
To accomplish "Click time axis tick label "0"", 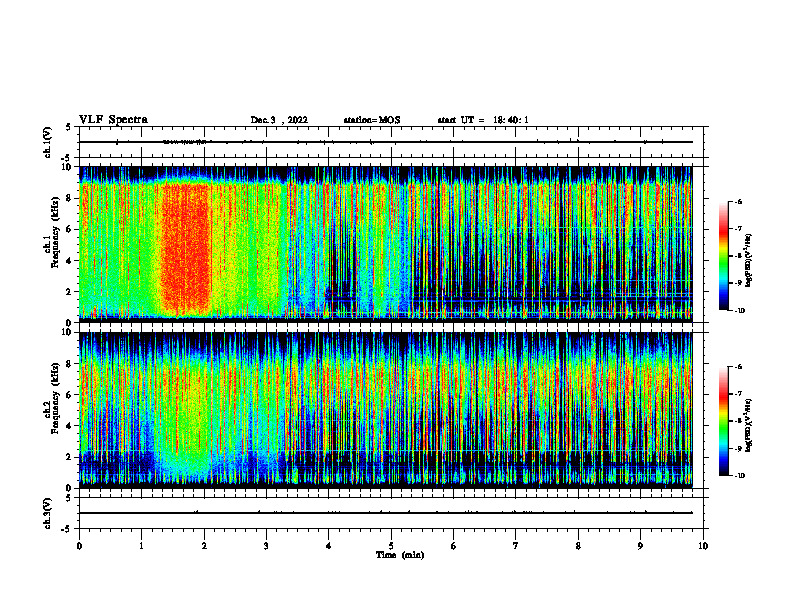I will coord(79,546).
